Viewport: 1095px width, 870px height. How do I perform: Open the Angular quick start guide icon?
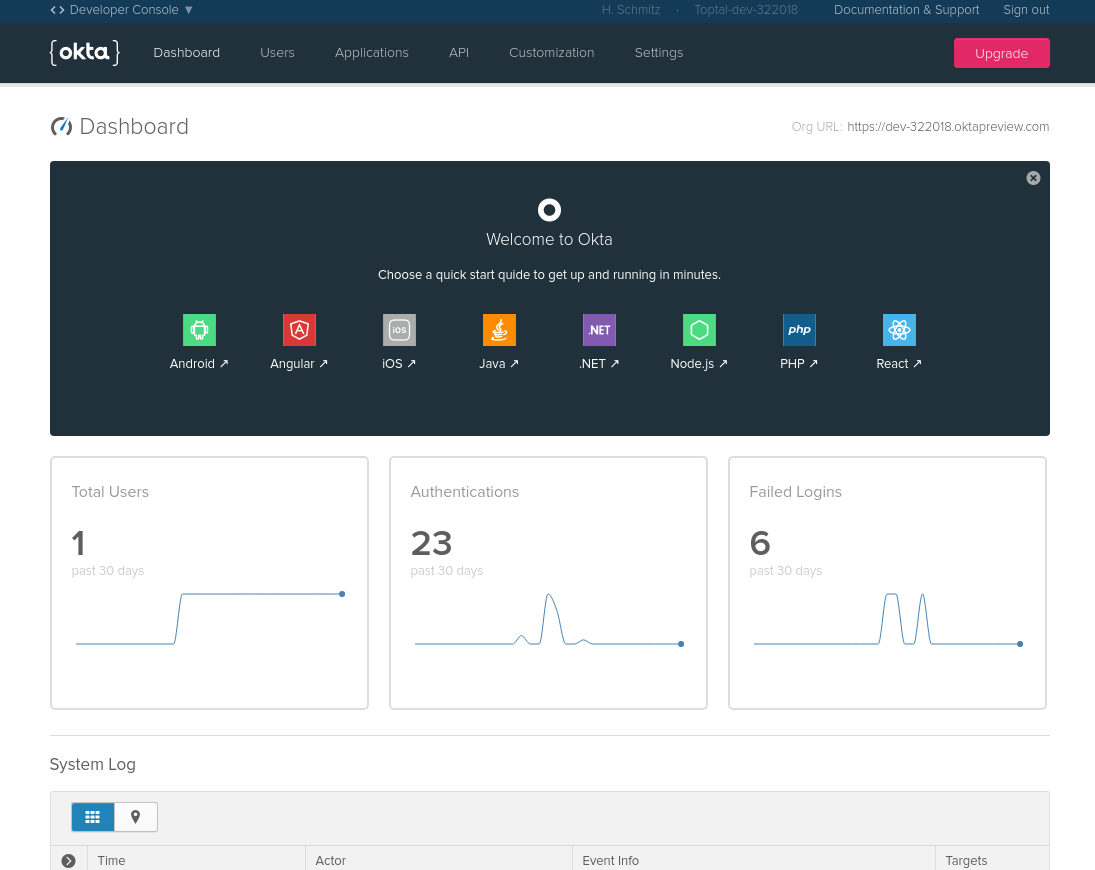coord(299,330)
